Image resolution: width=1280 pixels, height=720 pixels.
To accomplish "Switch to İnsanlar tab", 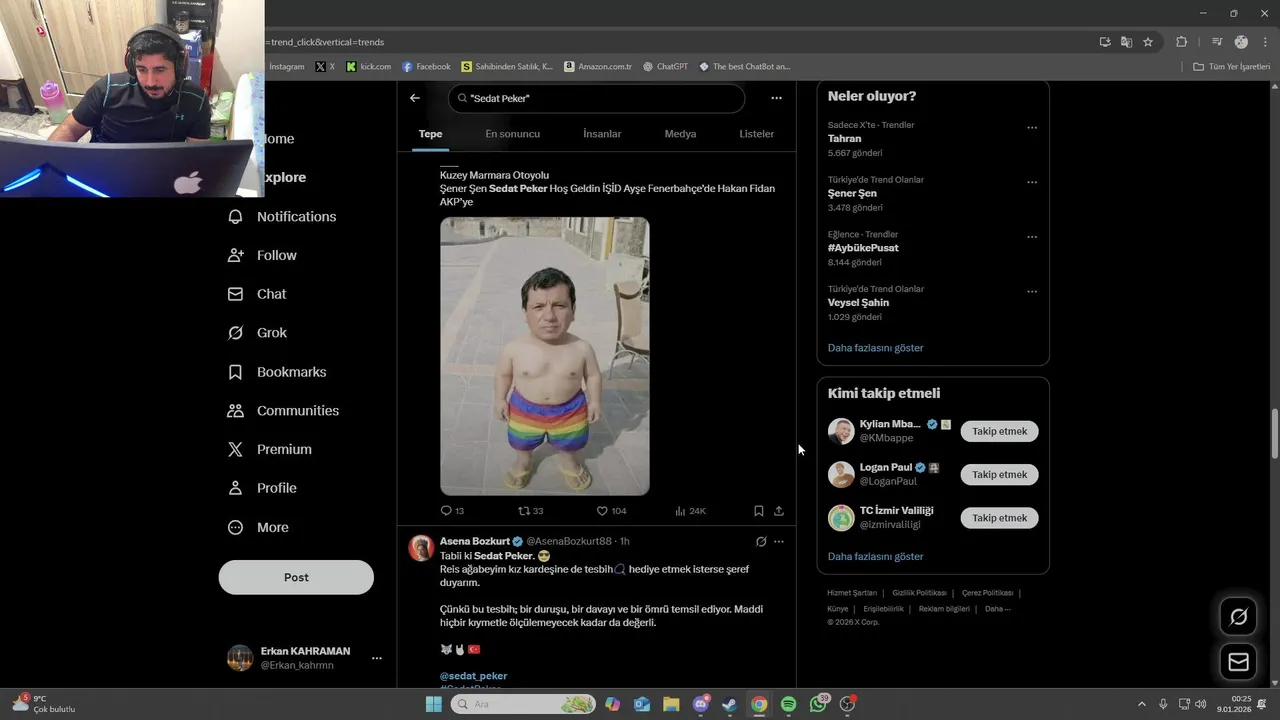I will (602, 134).
